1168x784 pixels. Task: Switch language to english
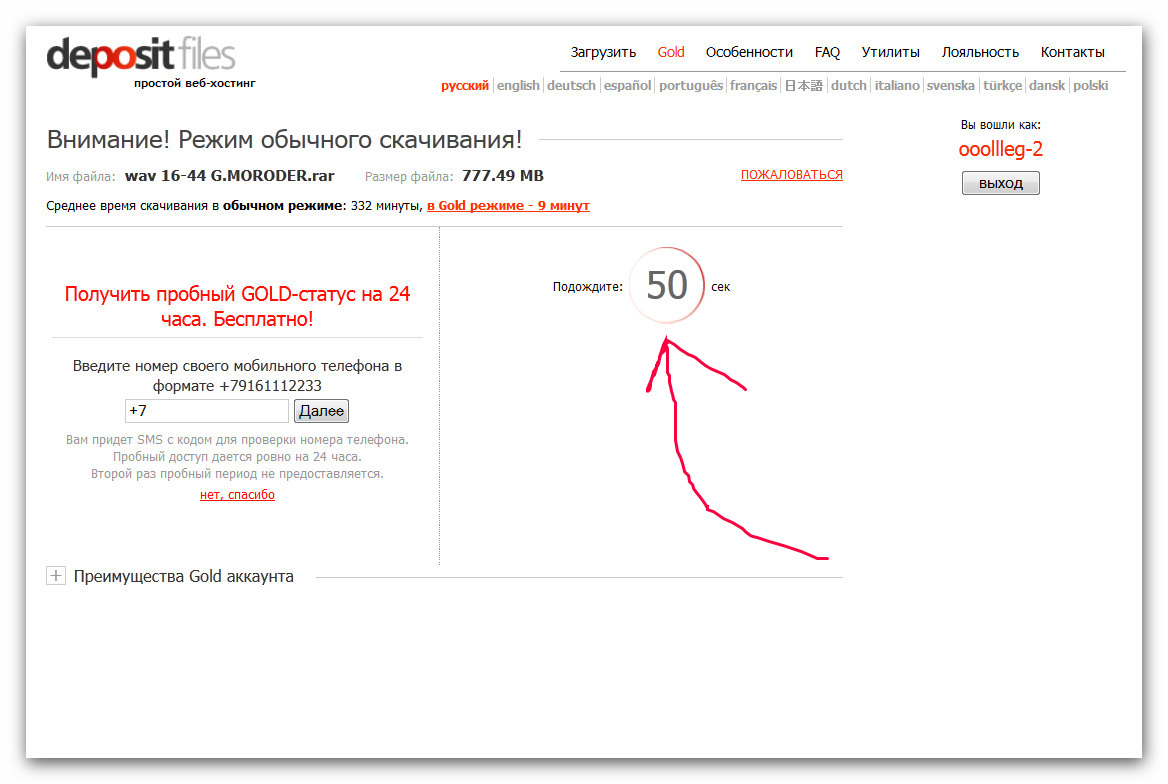tap(518, 86)
